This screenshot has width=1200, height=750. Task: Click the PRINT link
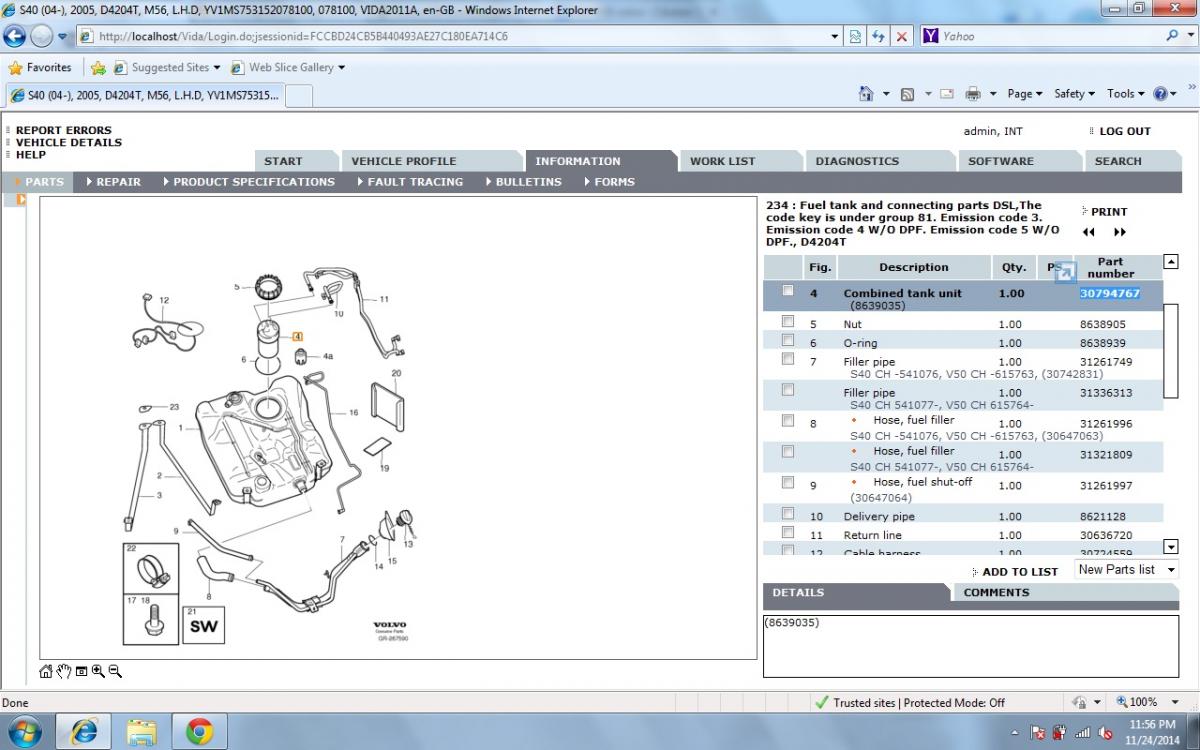point(1109,212)
